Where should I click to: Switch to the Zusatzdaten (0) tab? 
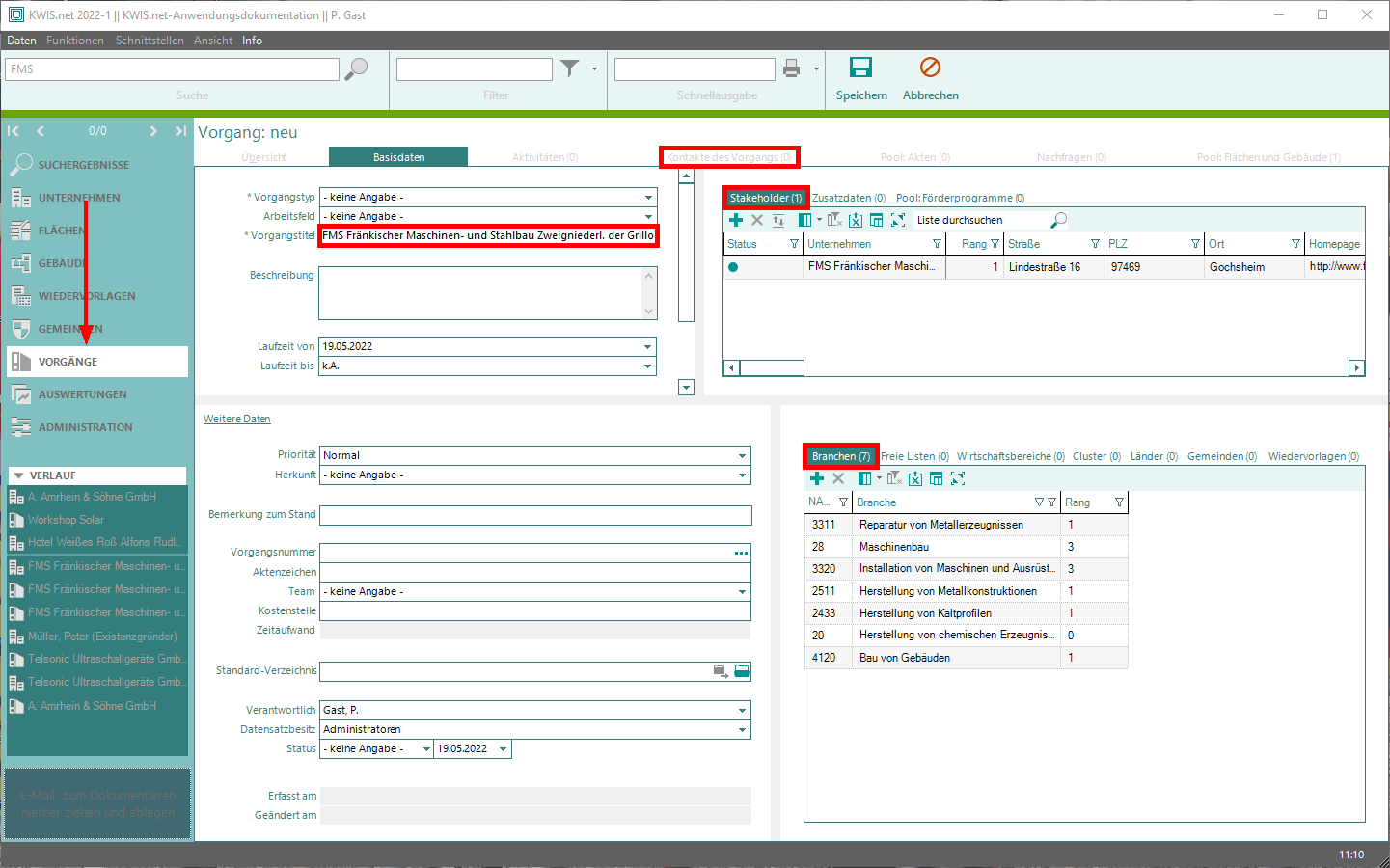point(849,198)
